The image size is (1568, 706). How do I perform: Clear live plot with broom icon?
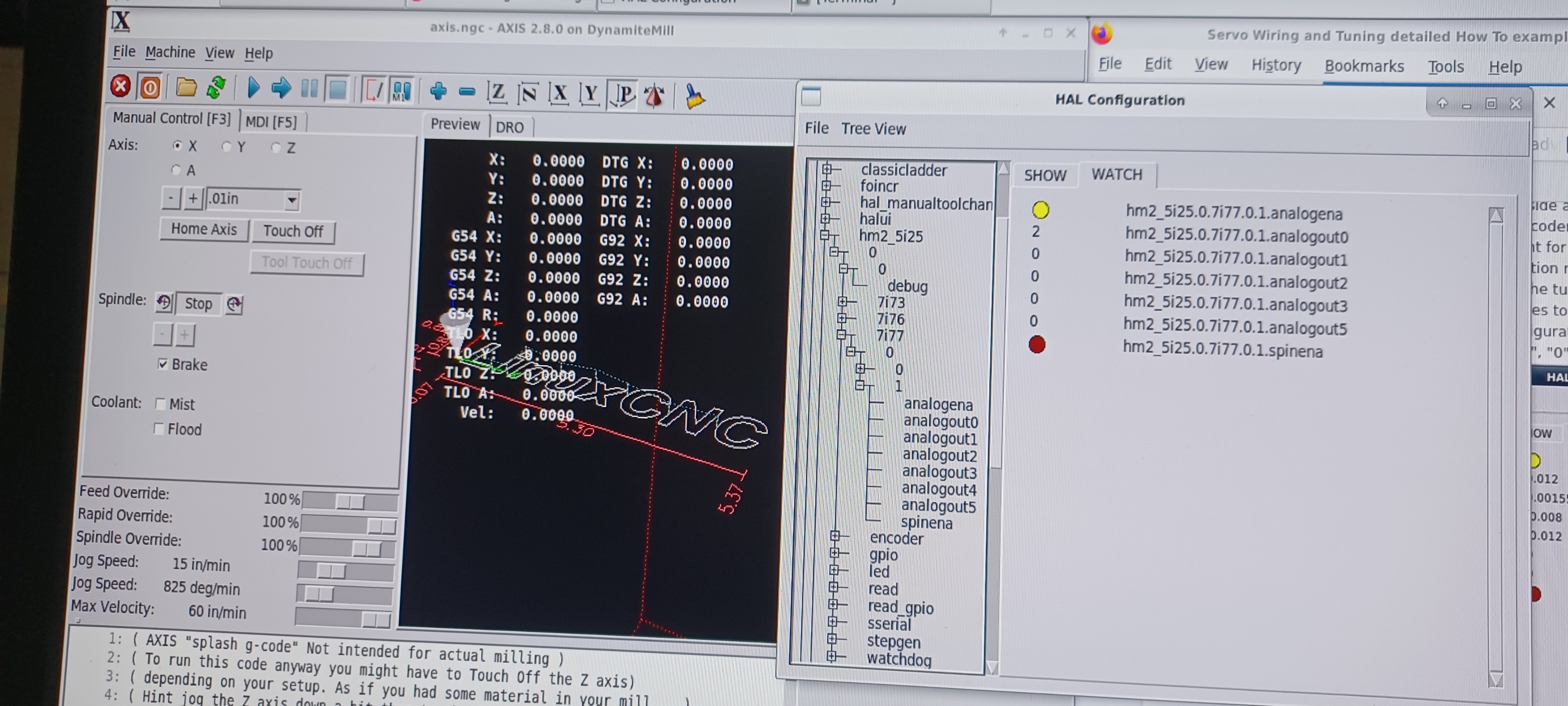click(694, 96)
